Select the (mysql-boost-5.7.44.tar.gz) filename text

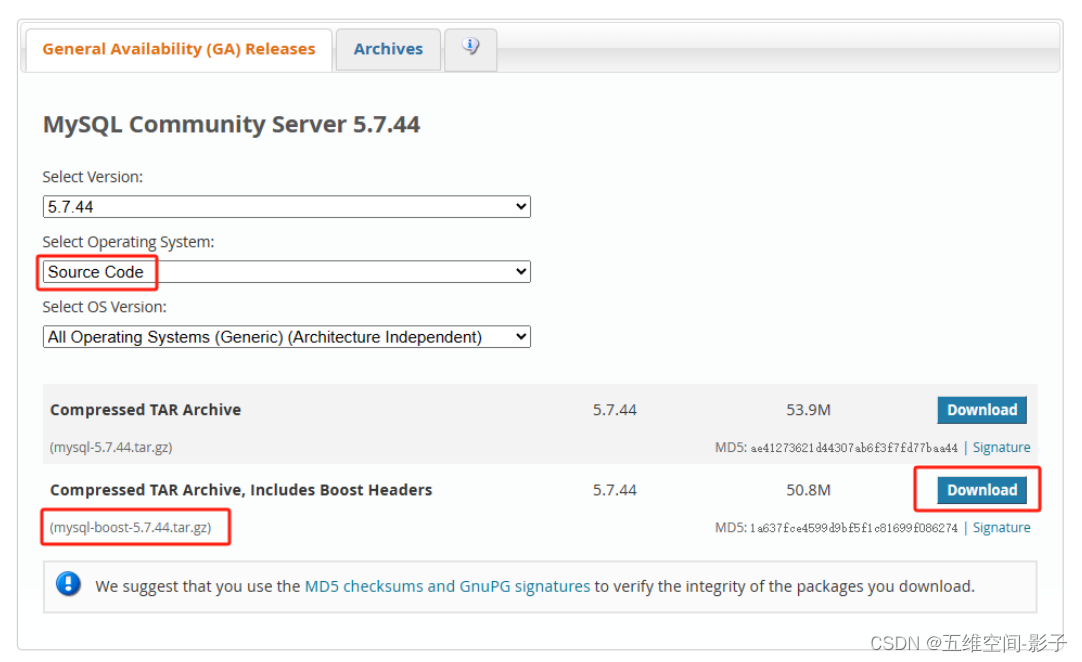pos(130,527)
